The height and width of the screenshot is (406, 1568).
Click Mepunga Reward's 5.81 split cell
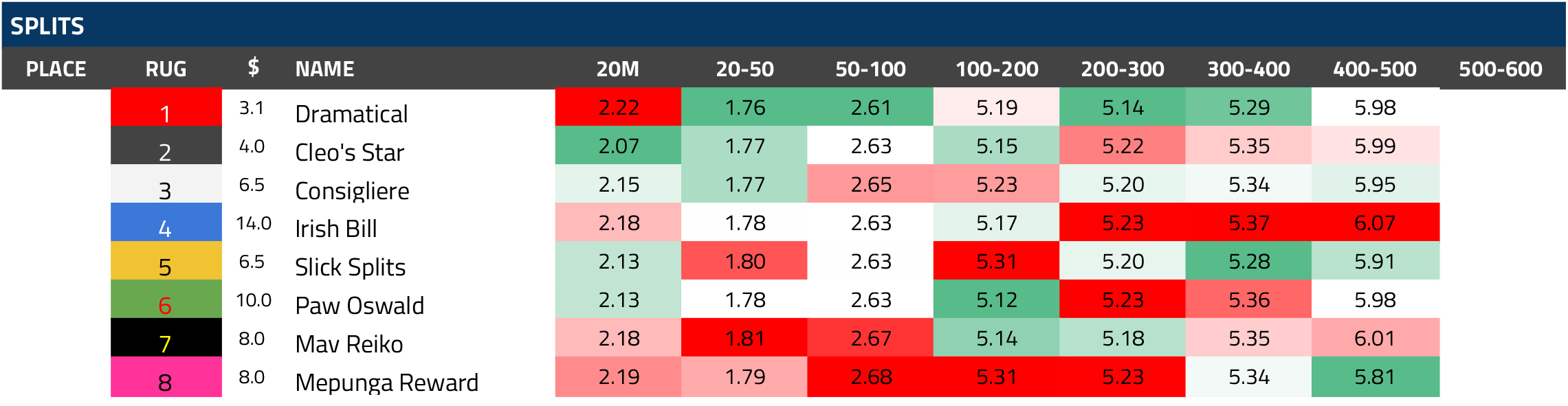coord(1375,377)
